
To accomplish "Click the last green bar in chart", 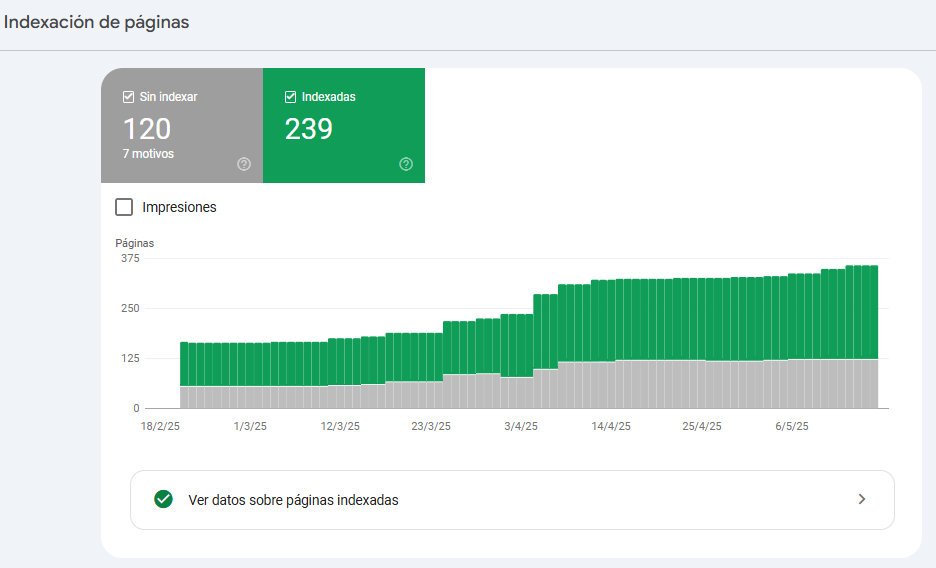I will pyautogui.click(x=874, y=310).
